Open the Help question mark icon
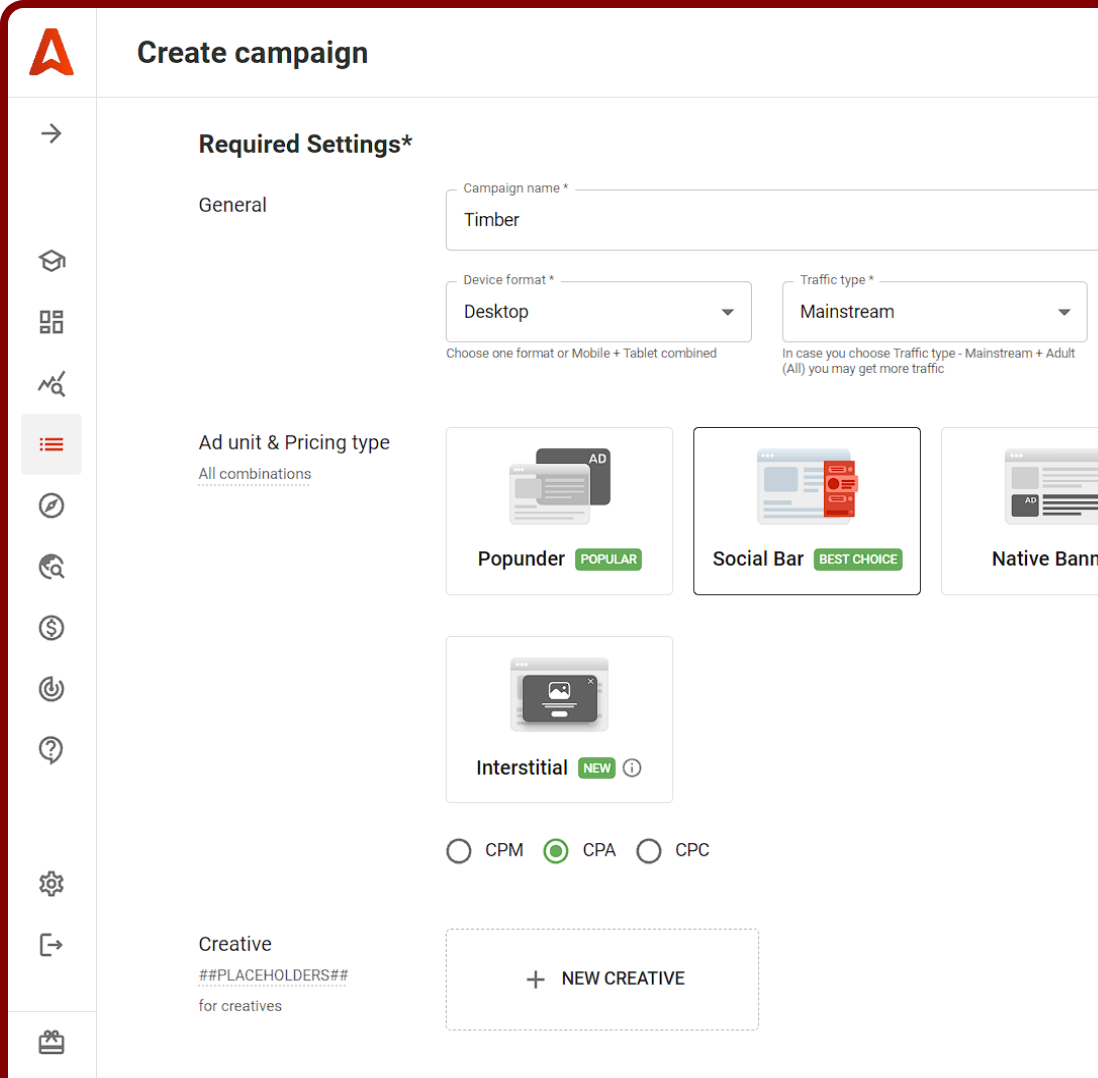This screenshot has height=1078, width=1098. pyautogui.click(x=51, y=750)
